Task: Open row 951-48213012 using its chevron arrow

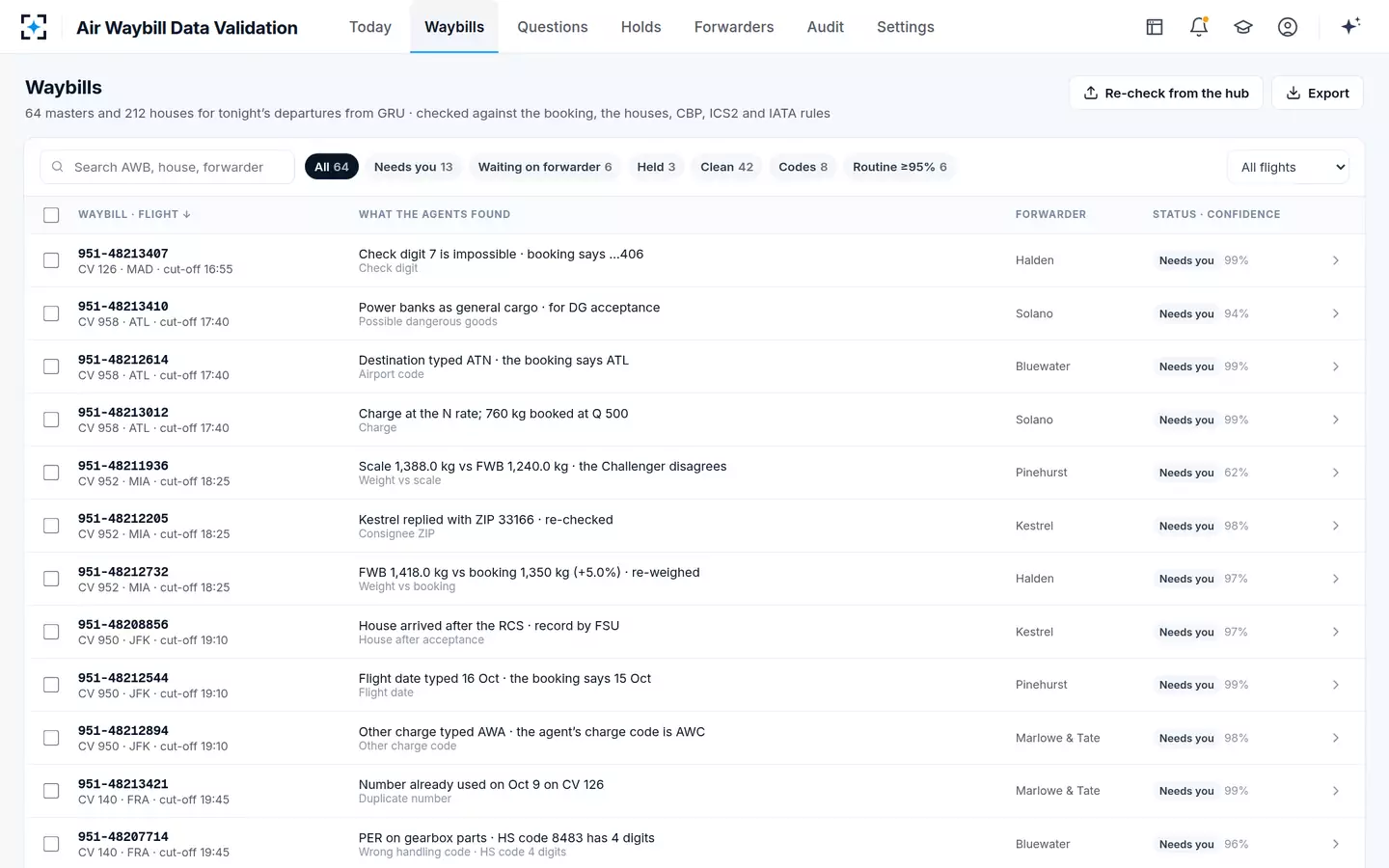Action: coord(1336,420)
